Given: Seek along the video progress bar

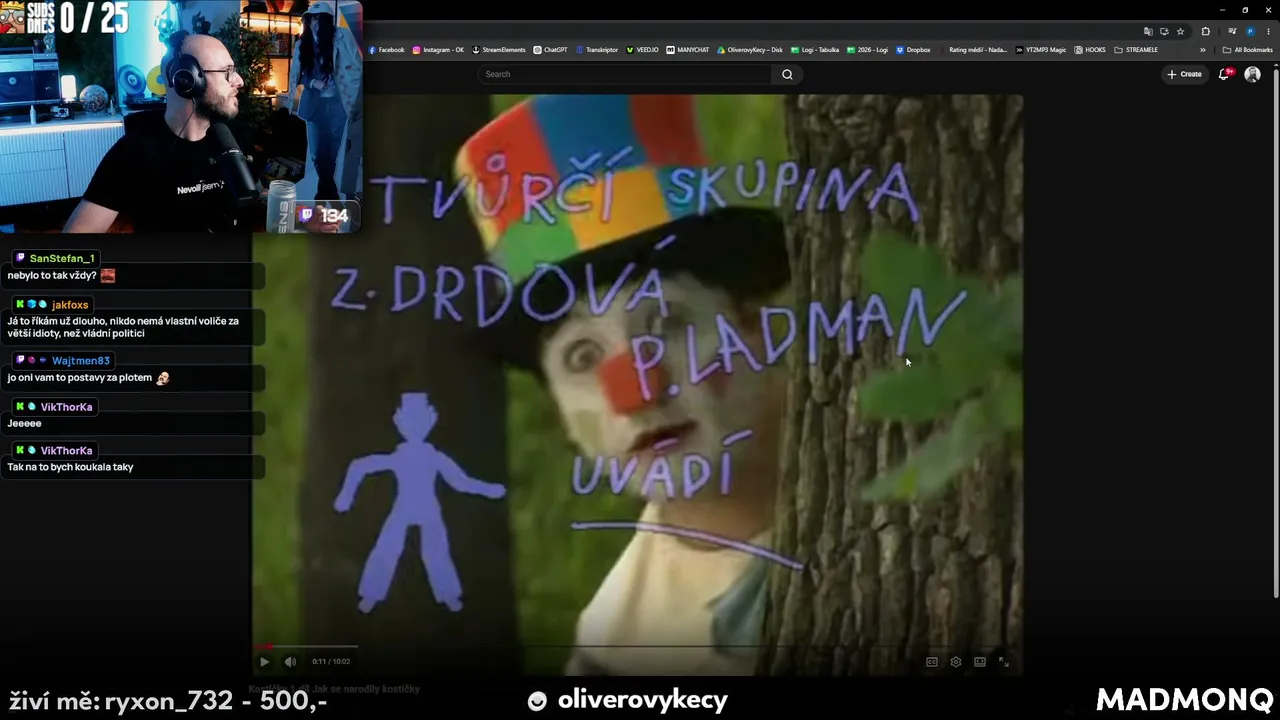Looking at the screenshot, I should (637, 647).
